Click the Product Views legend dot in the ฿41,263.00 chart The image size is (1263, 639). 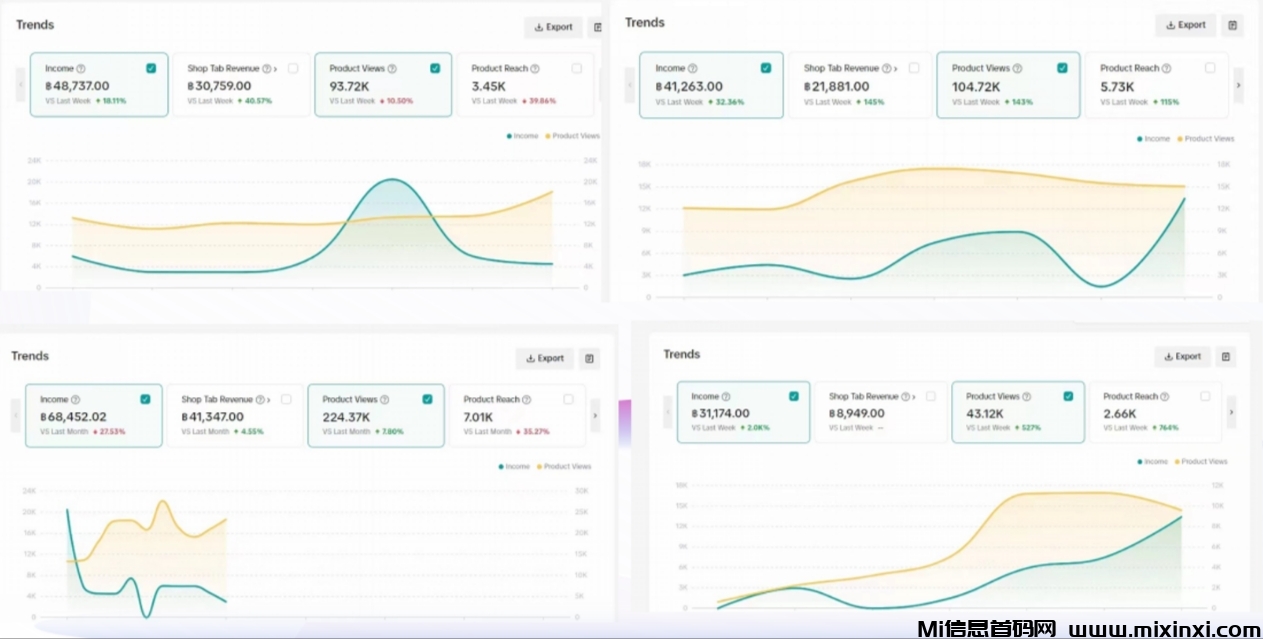click(1179, 139)
